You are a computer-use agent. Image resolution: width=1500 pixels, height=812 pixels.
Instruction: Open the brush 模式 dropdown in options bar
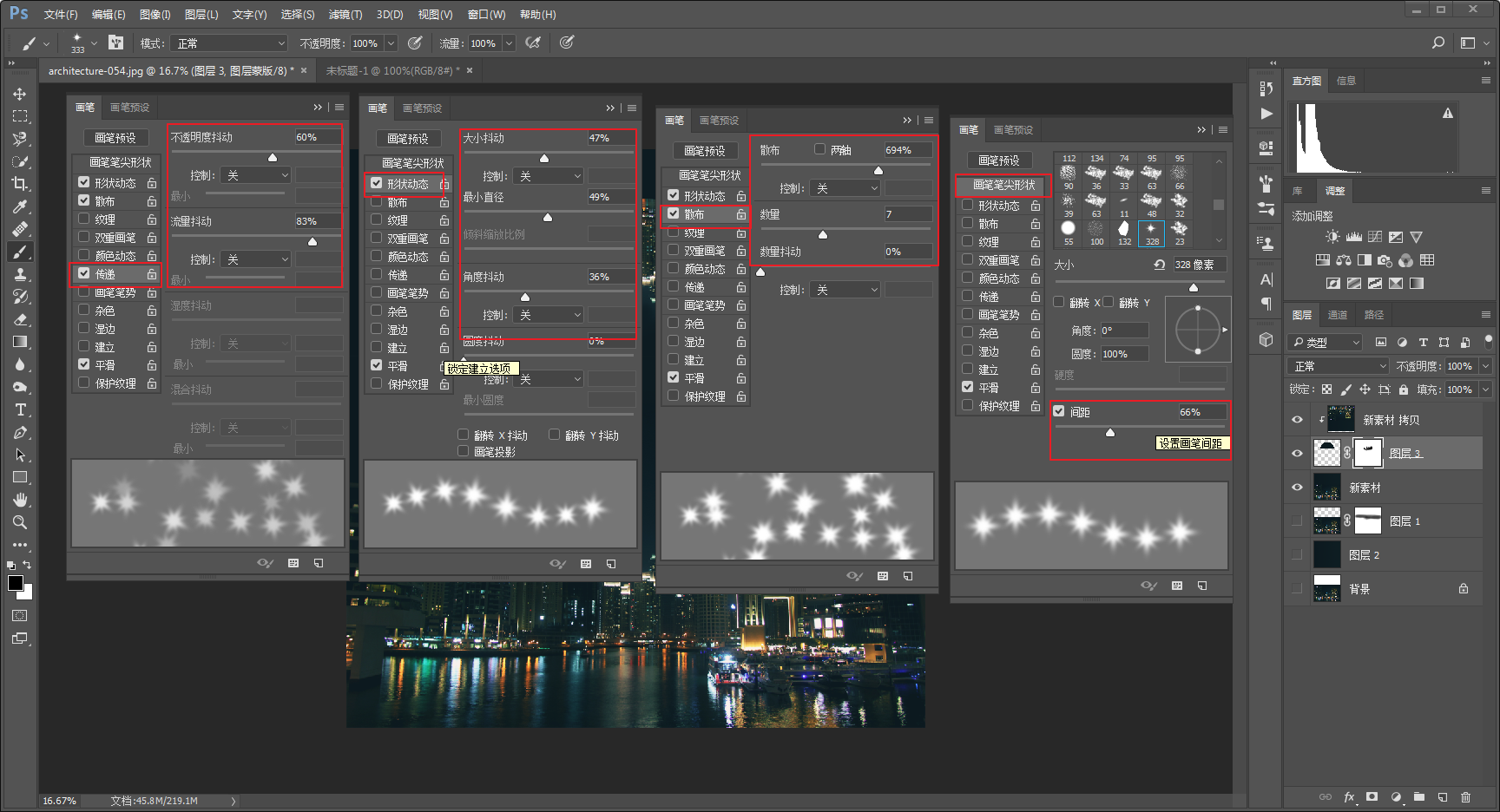[230, 43]
